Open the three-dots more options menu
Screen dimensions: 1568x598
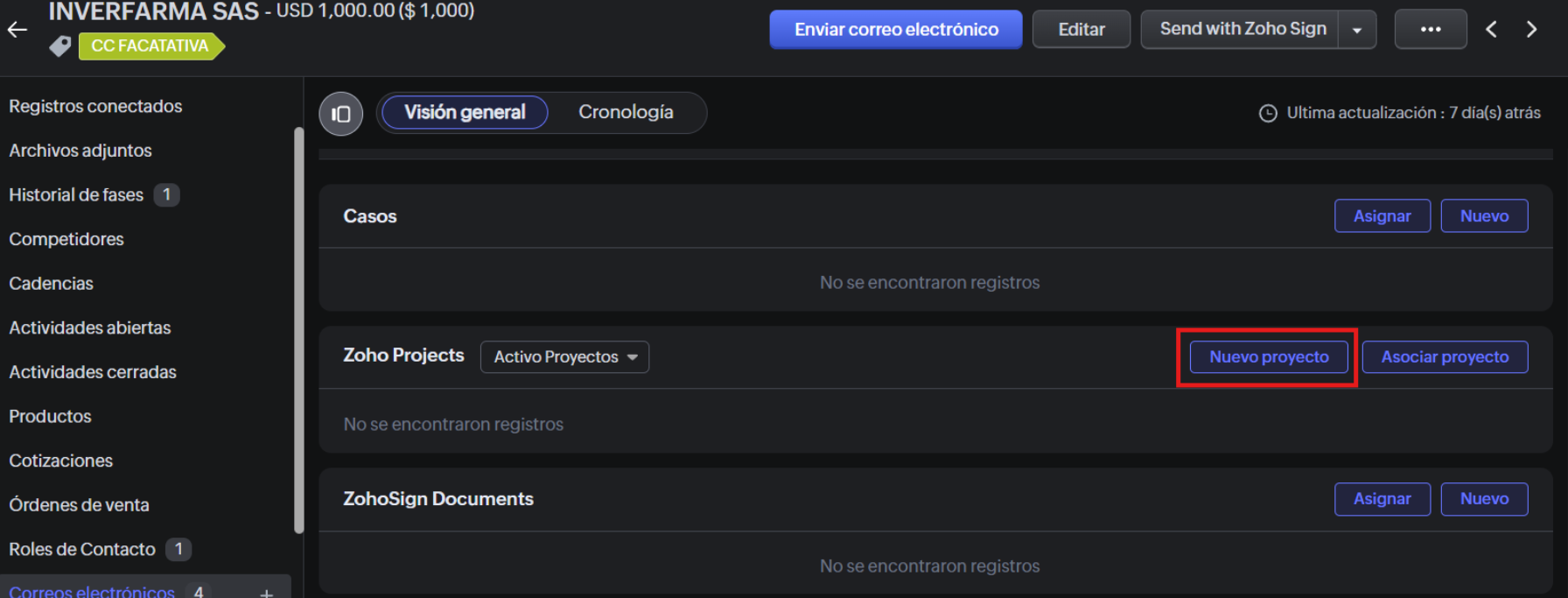[x=1430, y=29]
